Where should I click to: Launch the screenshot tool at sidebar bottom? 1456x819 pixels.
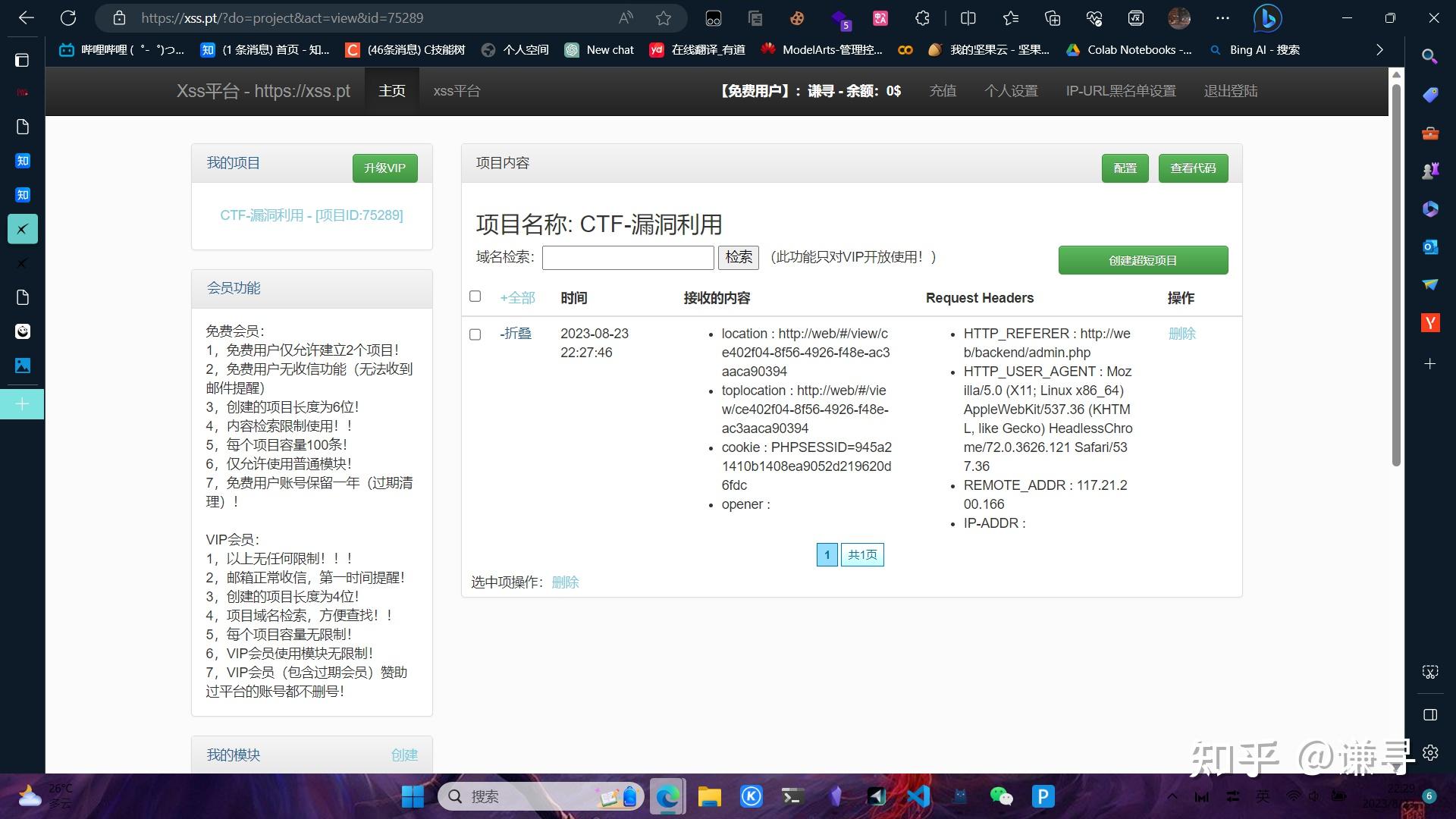1430,672
